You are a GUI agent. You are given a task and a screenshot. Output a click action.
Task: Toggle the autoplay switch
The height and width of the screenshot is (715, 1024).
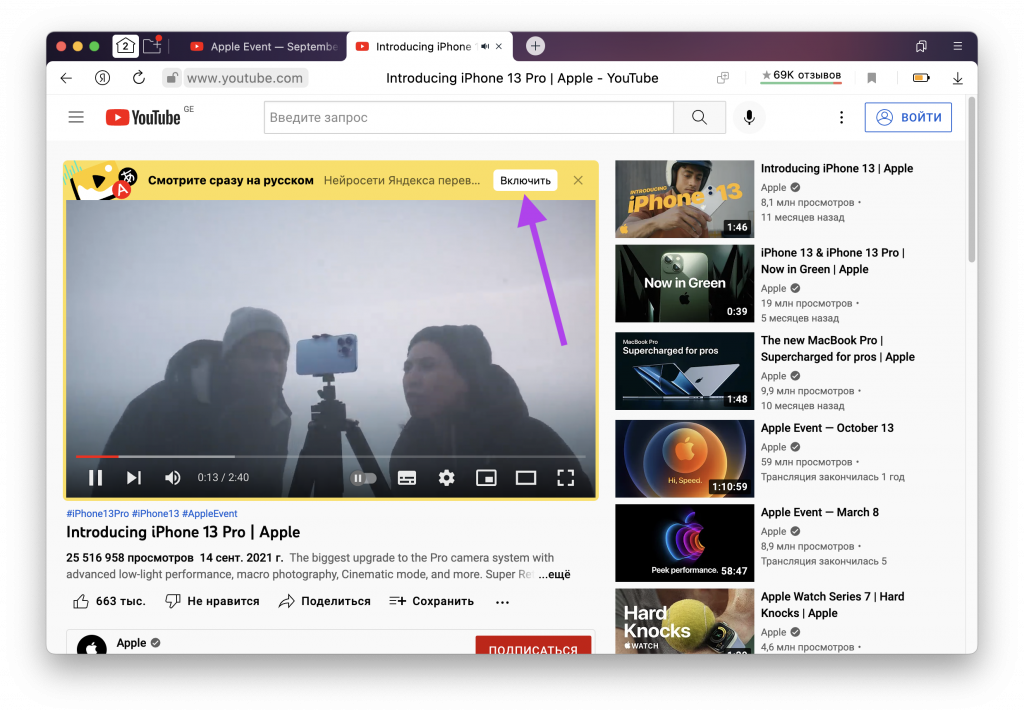tap(363, 478)
